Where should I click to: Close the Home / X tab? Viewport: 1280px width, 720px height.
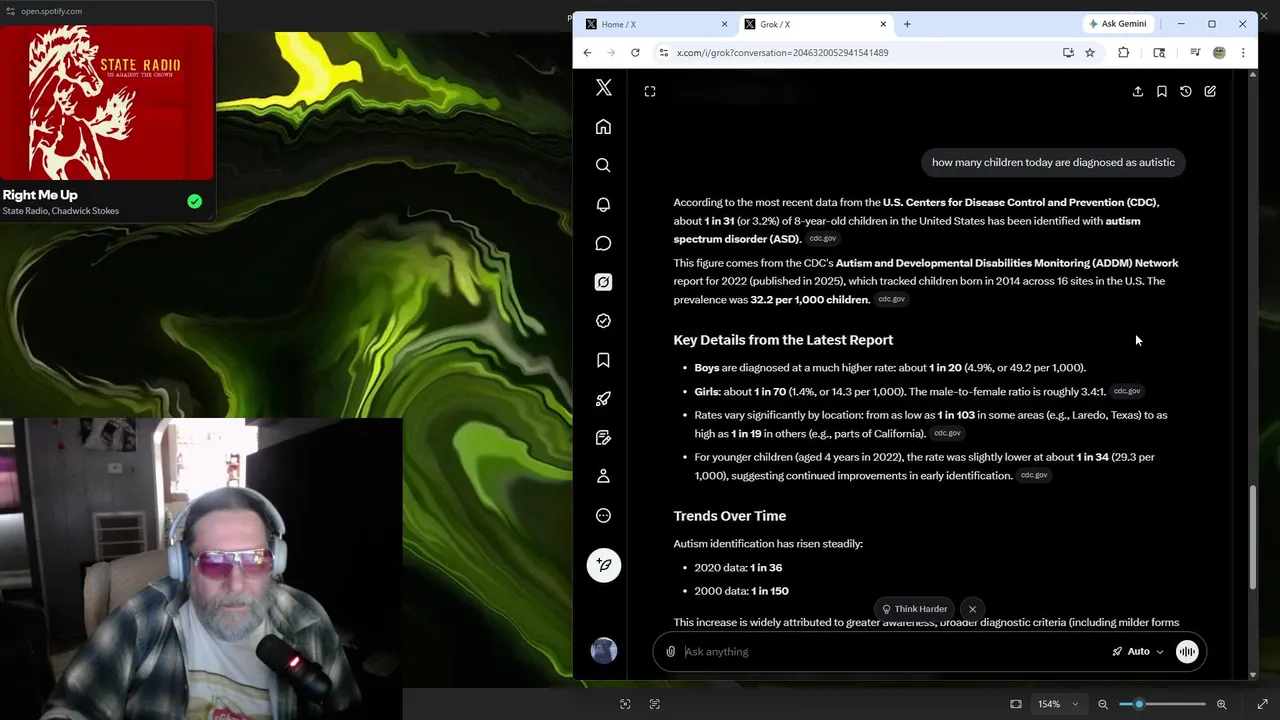click(x=725, y=24)
